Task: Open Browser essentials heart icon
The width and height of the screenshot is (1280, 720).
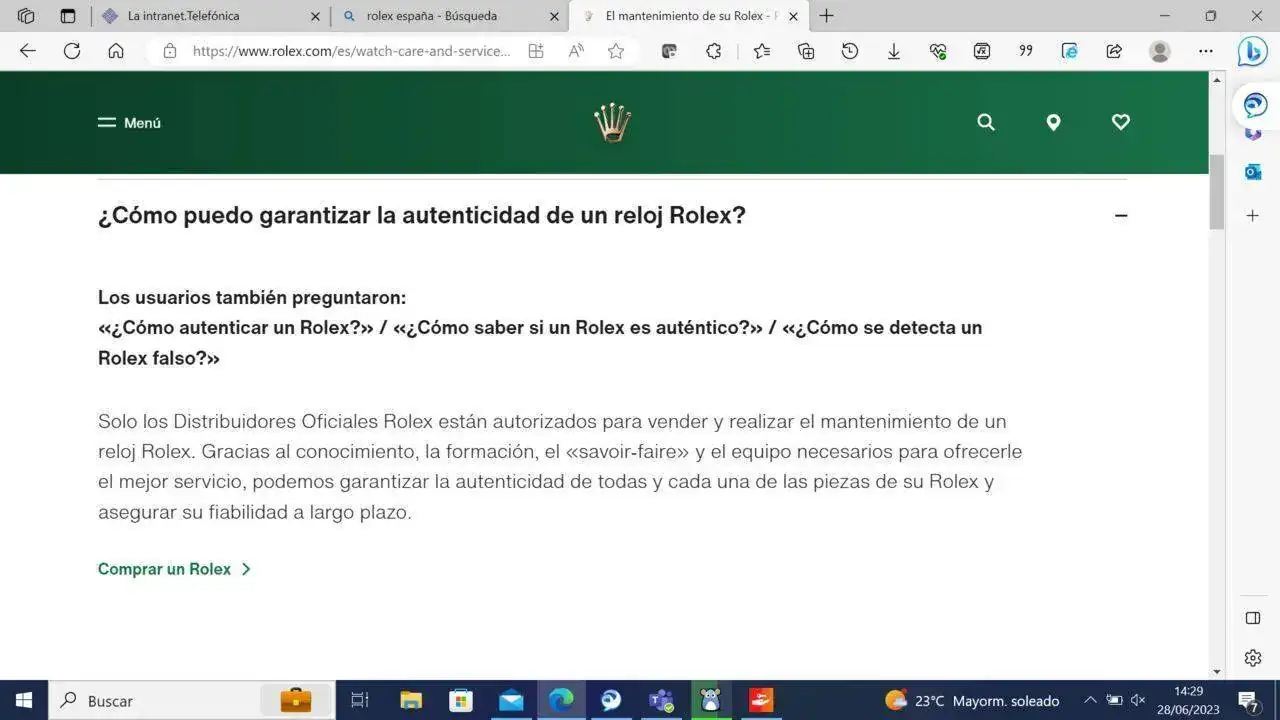Action: click(x=938, y=51)
